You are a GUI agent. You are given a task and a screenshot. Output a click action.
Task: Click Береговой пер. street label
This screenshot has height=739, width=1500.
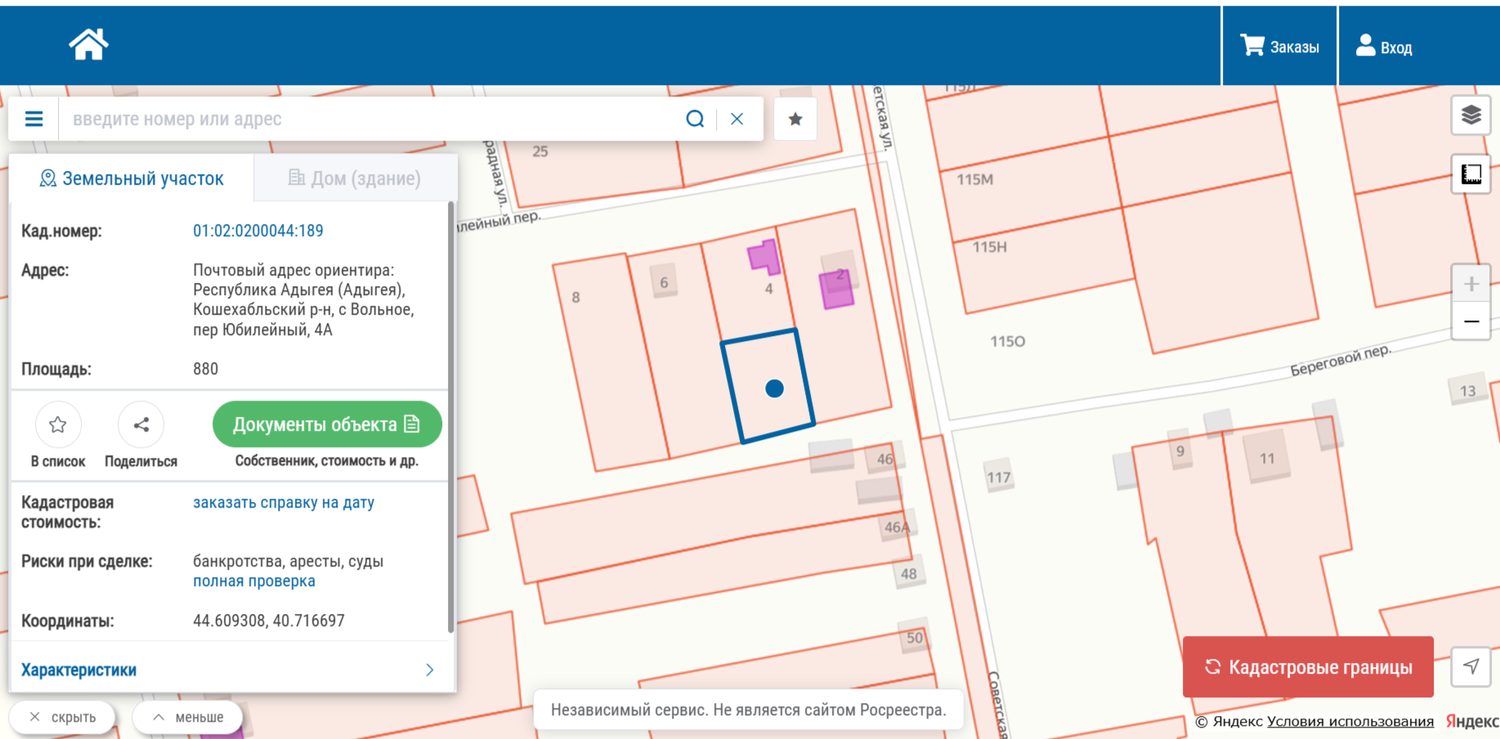pos(1340,361)
